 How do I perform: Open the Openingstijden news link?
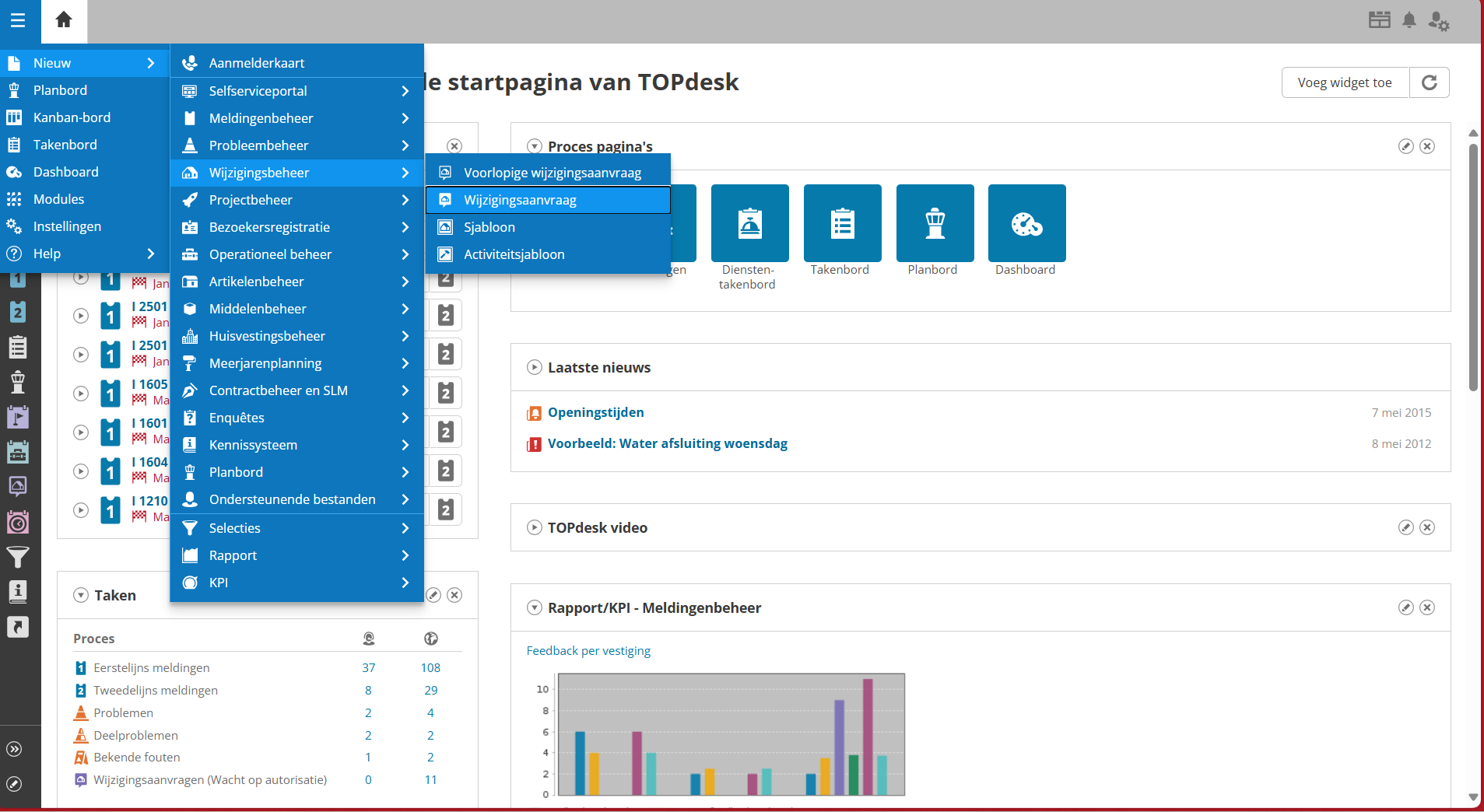tap(595, 412)
